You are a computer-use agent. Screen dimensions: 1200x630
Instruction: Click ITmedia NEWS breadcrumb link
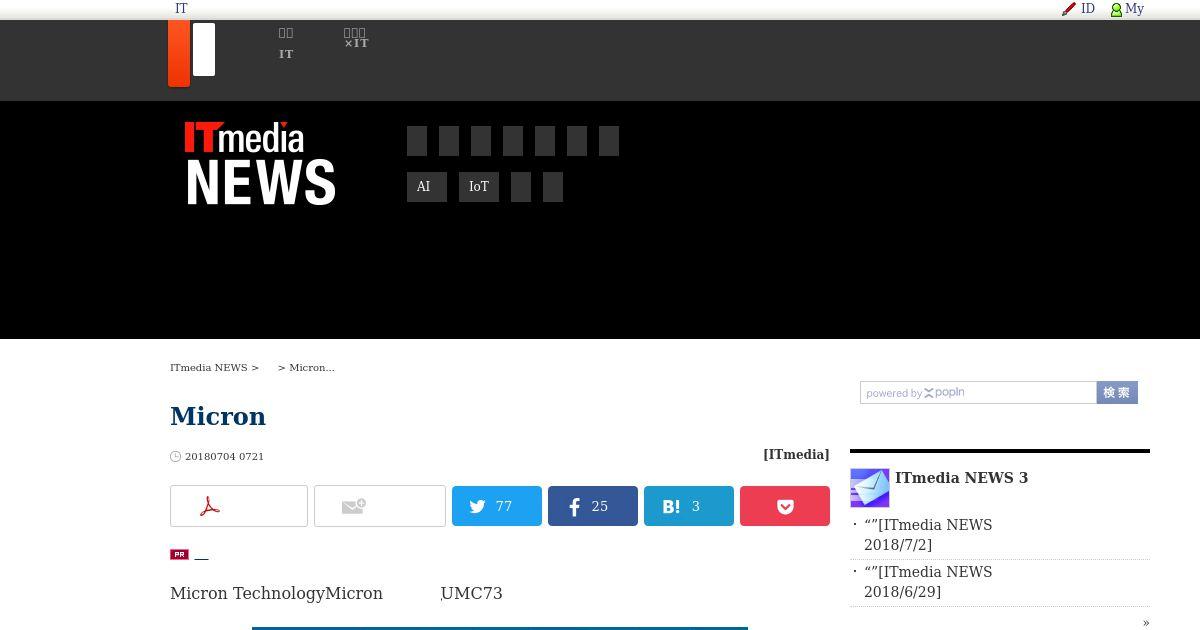(209, 367)
